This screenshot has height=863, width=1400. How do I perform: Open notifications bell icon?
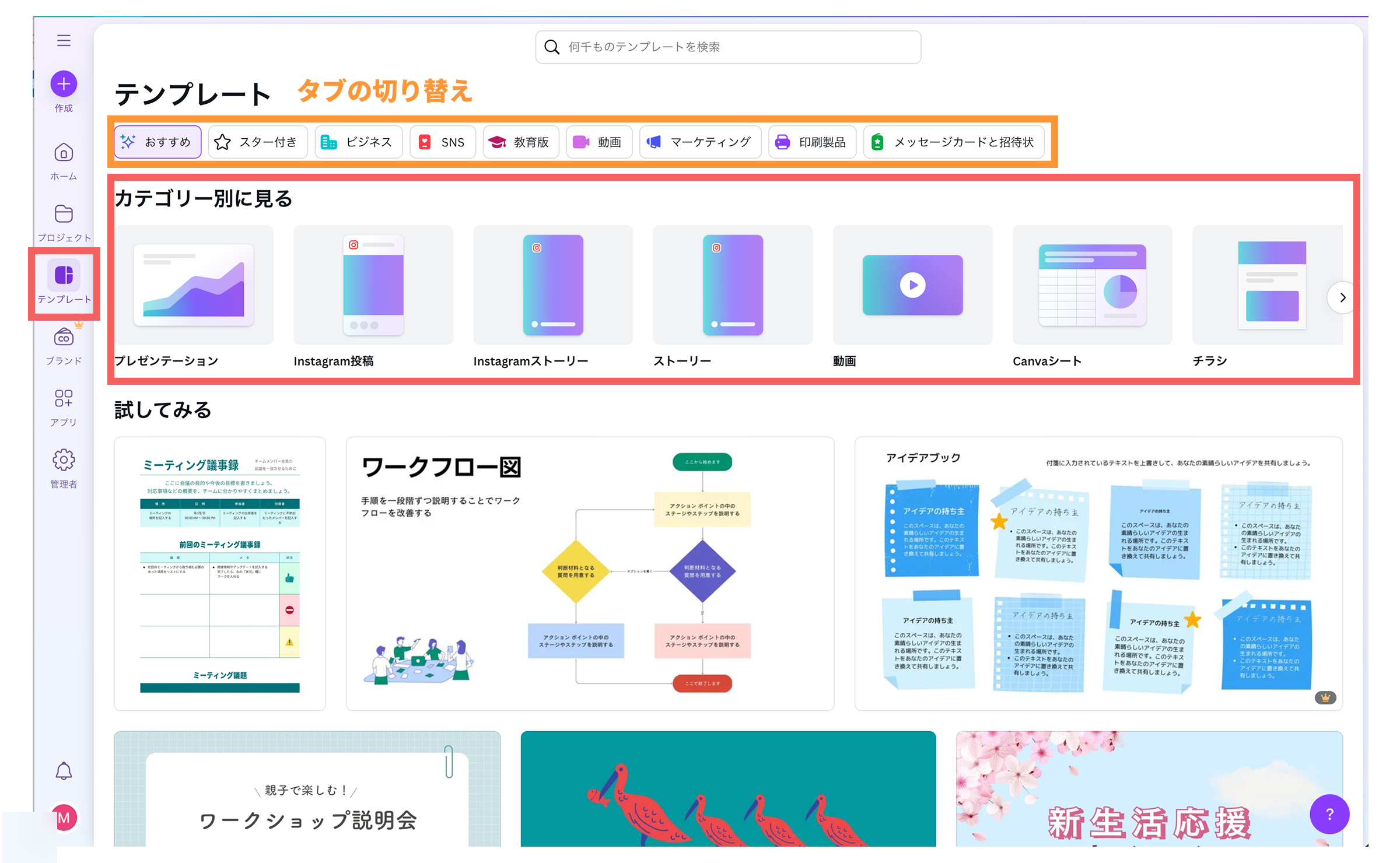pyautogui.click(x=64, y=771)
